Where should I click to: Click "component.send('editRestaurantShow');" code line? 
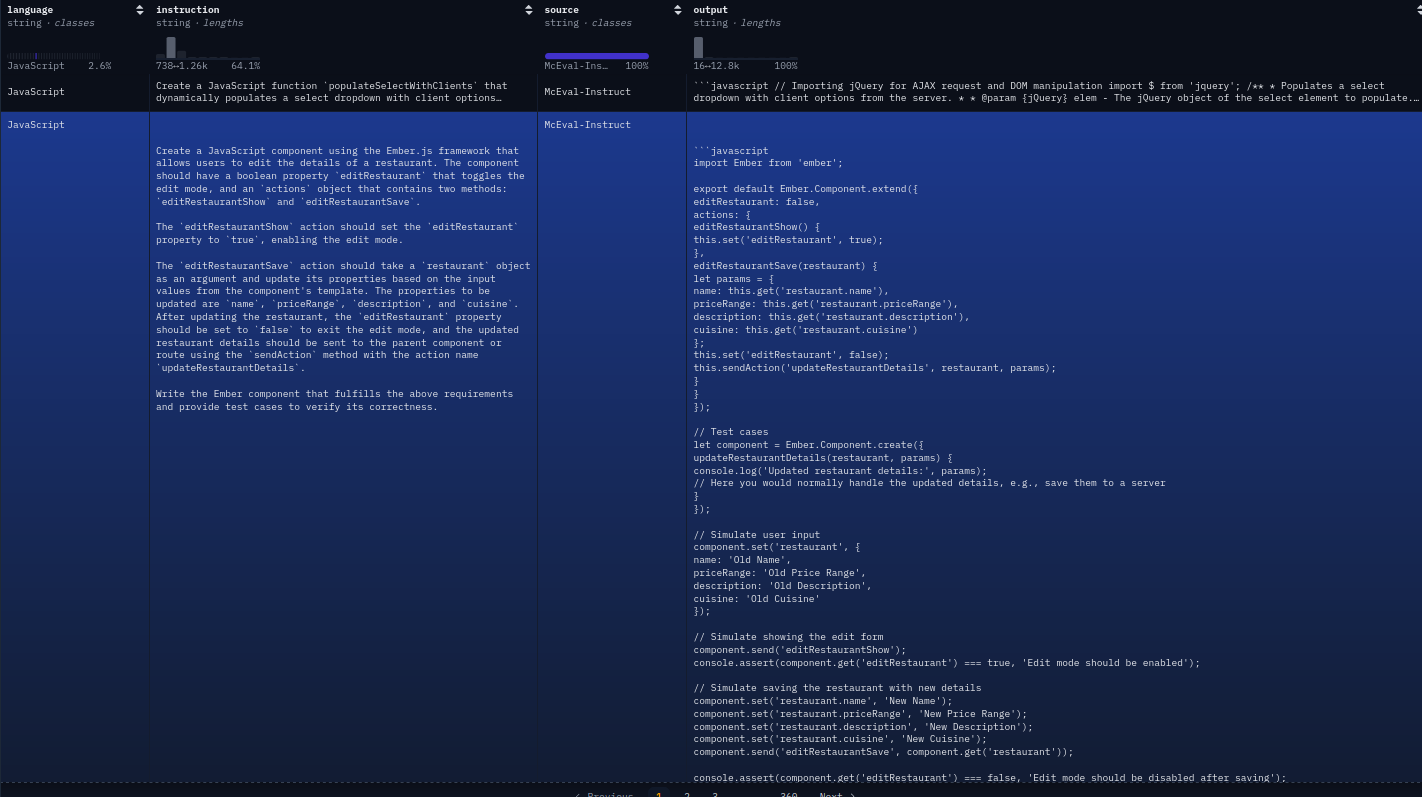point(799,650)
